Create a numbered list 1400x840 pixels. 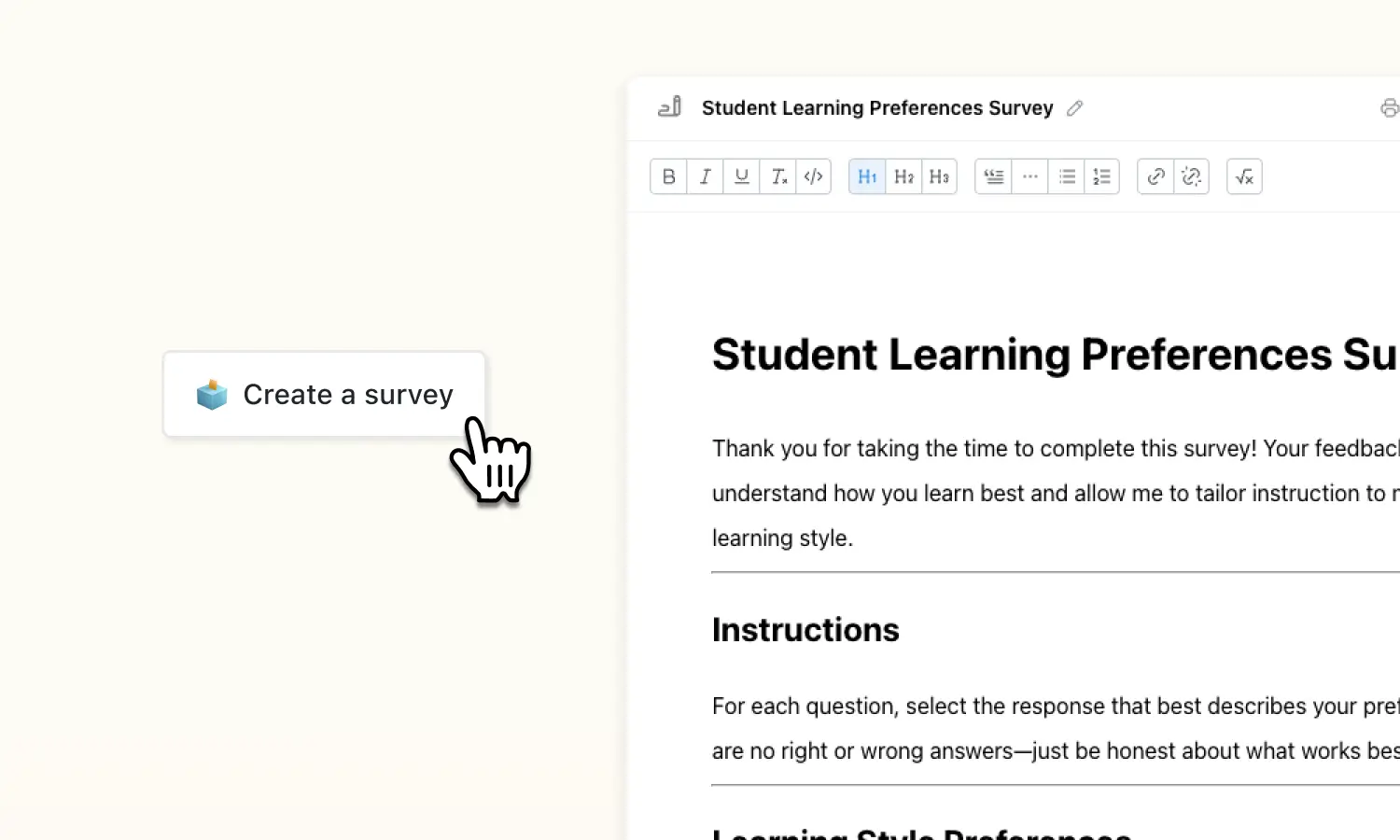click(1102, 176)
